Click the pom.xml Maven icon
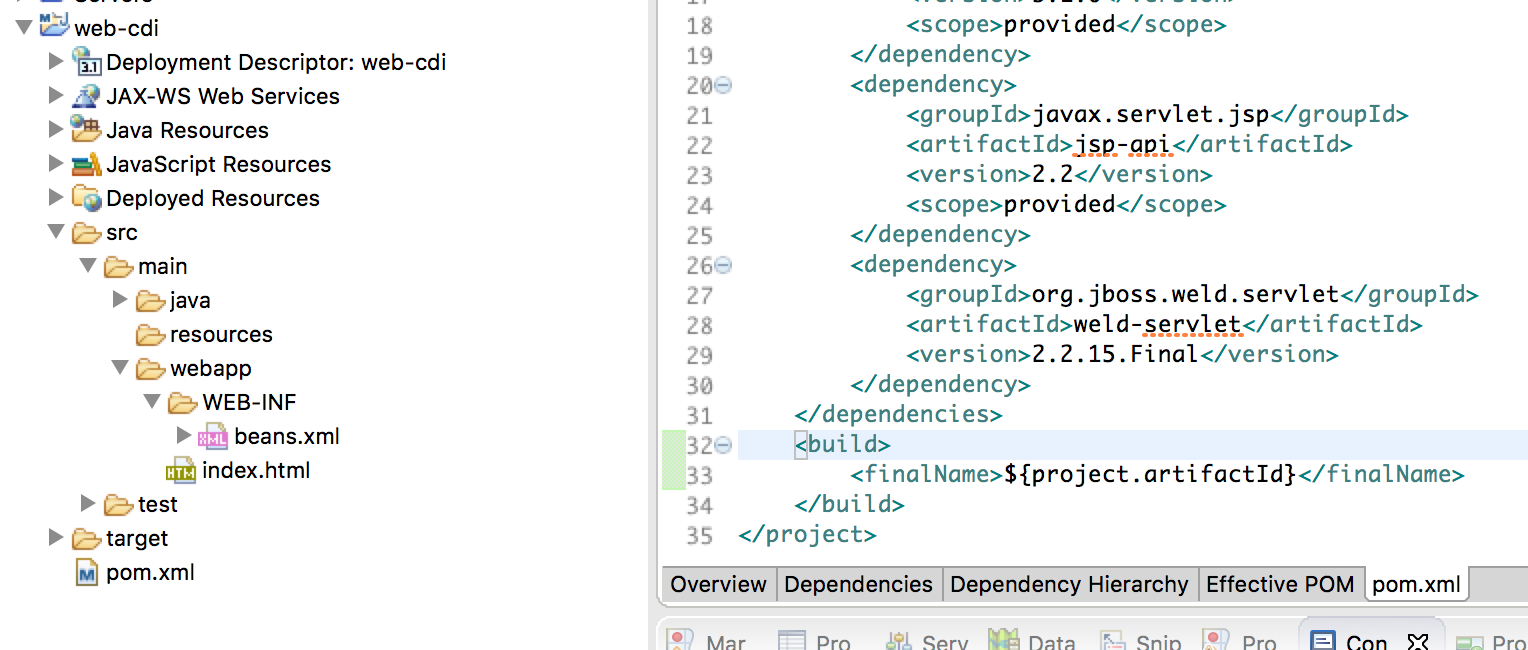The width and height of the screenshot is (1528, 650). coord(90,572)
